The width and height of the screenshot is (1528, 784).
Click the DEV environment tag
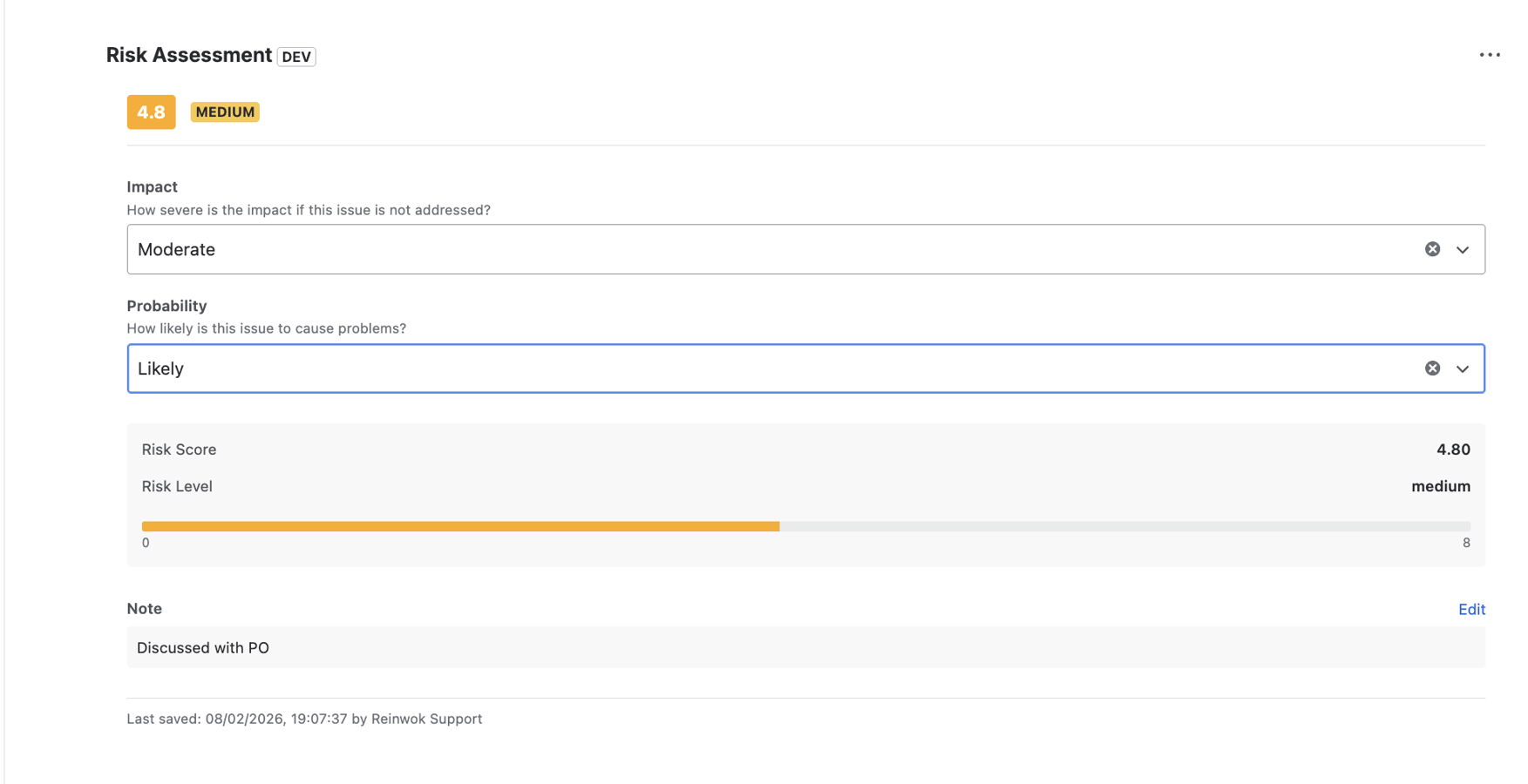[x=295, y=57]
